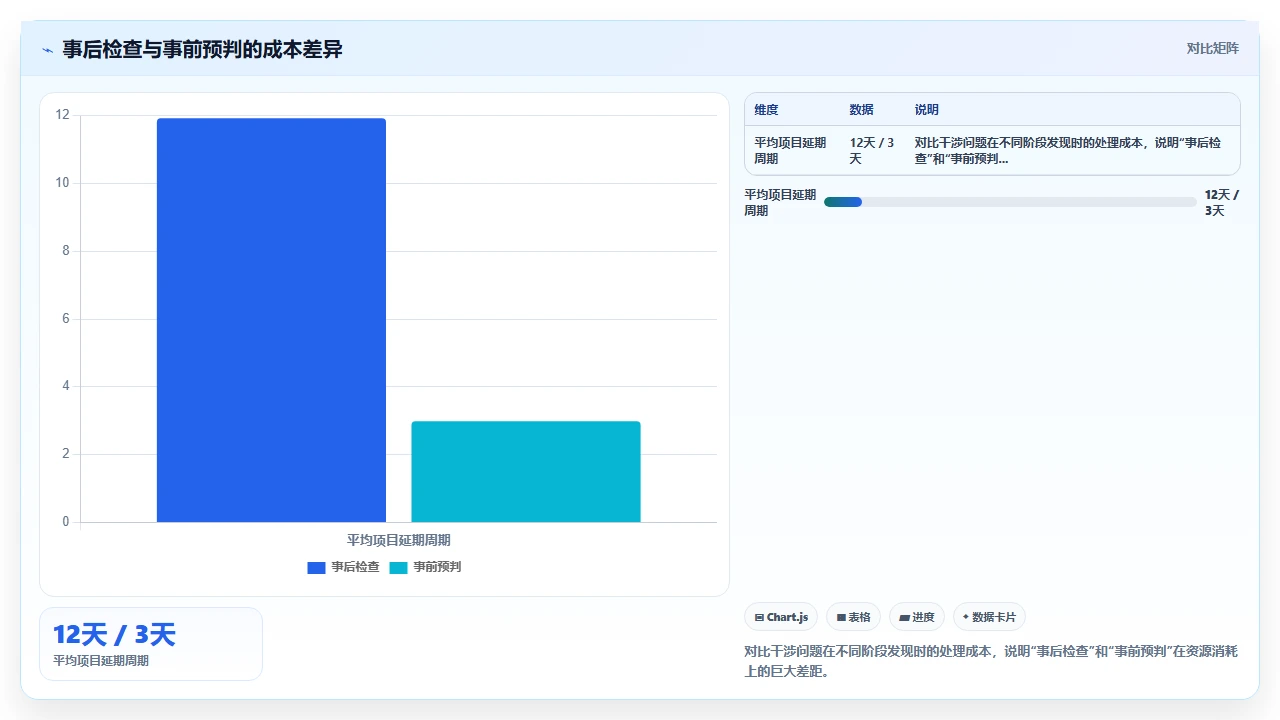The width and height of the screenshot is (1280, 720).
Task: Click the 12天 / 3天 value beside progress bar
Action: [1222, 203]
